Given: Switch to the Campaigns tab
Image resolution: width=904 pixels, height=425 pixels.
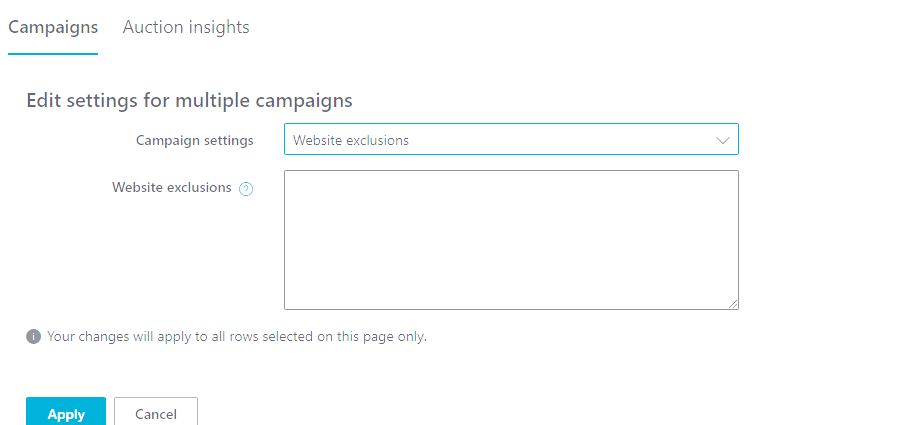Looking at the screenshot, I should 53,27.
